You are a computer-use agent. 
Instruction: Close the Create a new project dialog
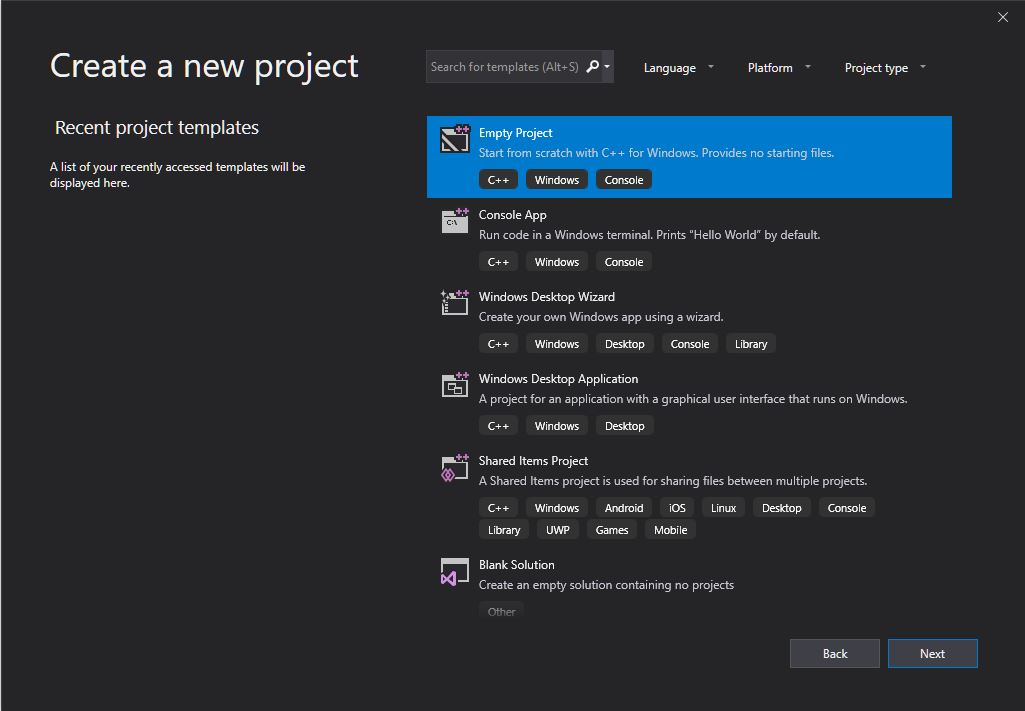point(1003,17)
